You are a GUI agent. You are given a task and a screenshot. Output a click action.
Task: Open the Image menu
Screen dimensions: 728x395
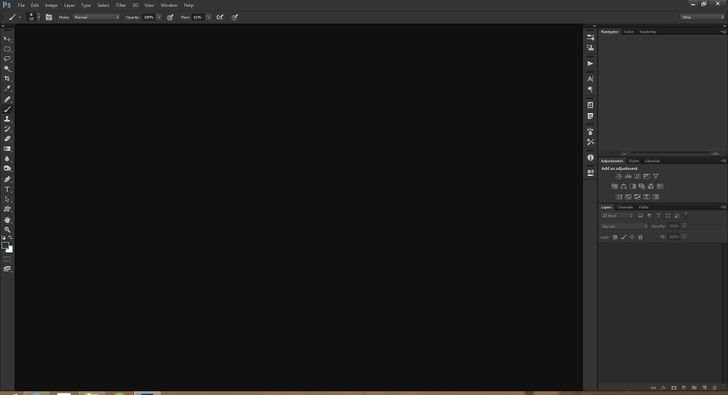point(51,5)
